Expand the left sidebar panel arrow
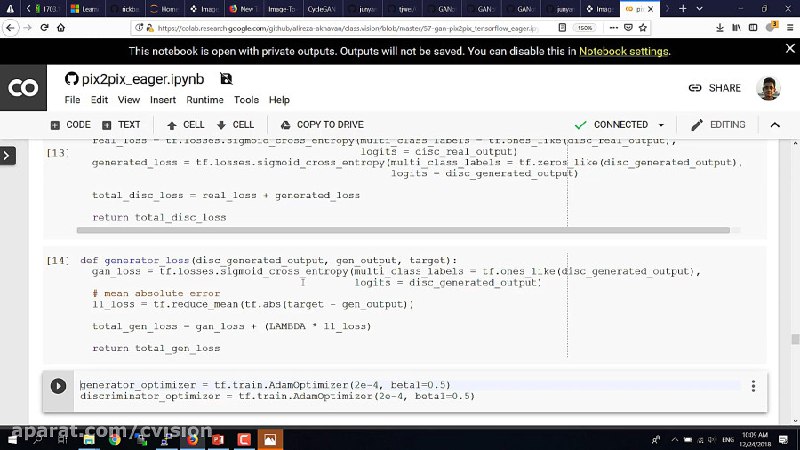The height and width of the screenshot is (450, 800). click(7, 156)
